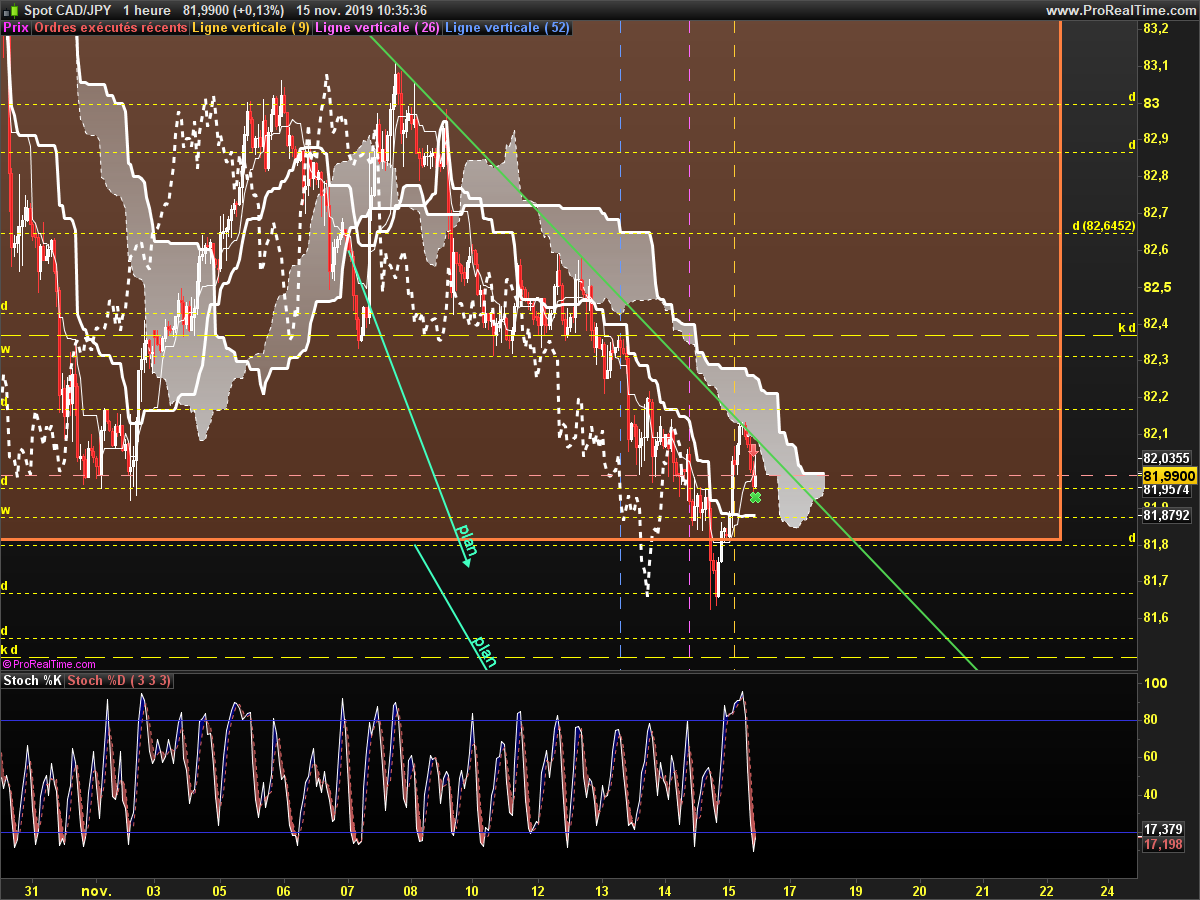Click the lower 'plan' label at chart bottom

pos(484,650)
